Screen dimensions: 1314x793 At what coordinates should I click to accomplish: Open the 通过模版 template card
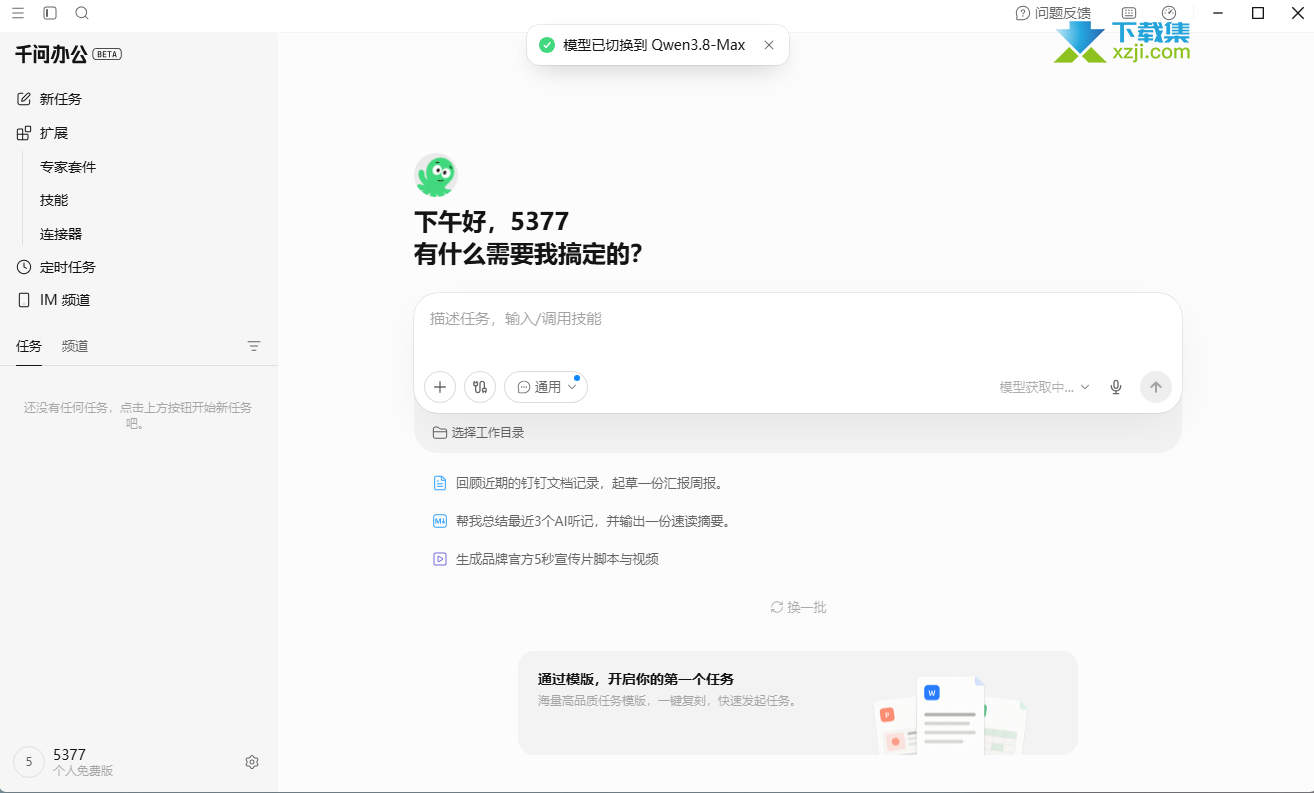tap(798, 703)
